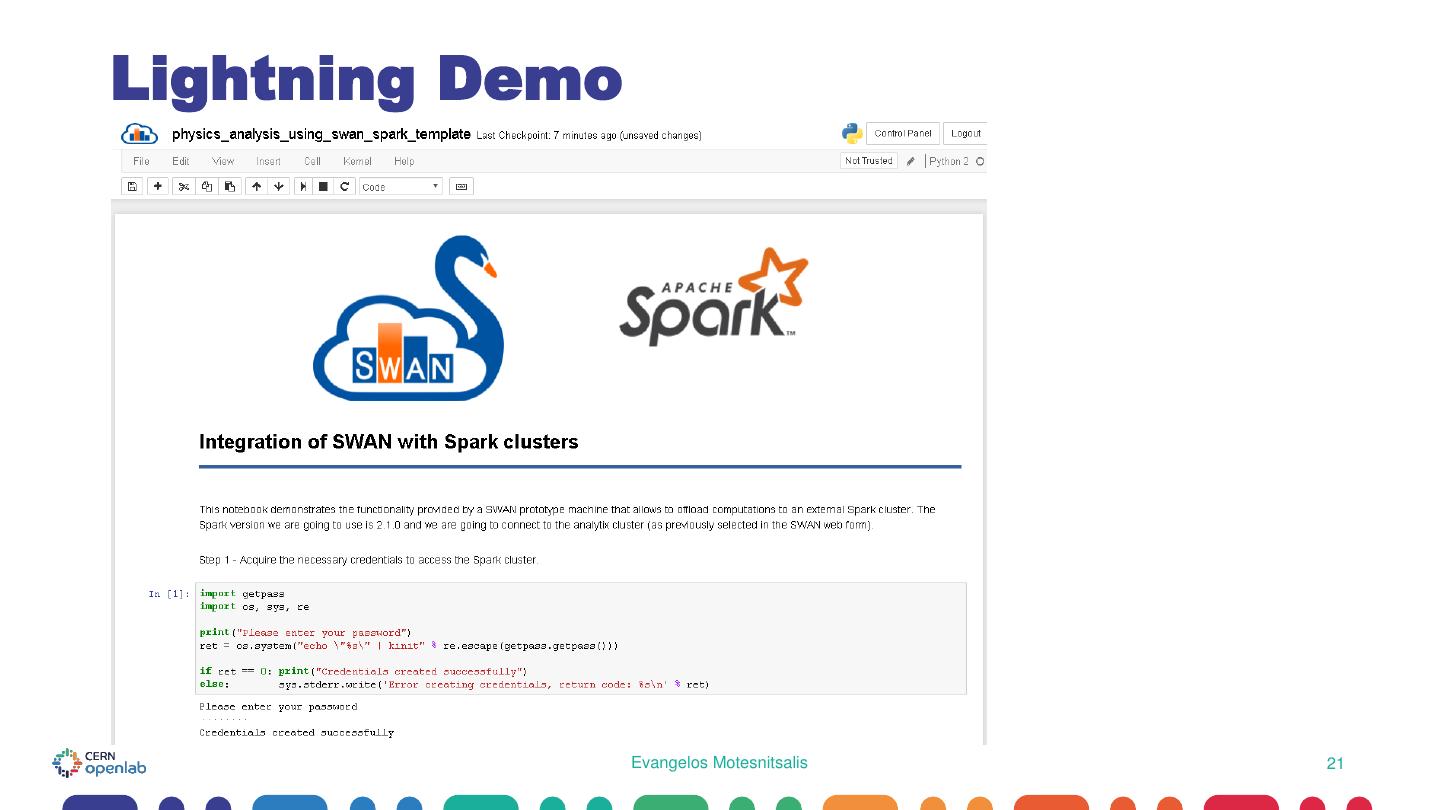Cut selected cell with scissors icon
1440x810 pixels.
pyautogui.click(x=184, y=186)
